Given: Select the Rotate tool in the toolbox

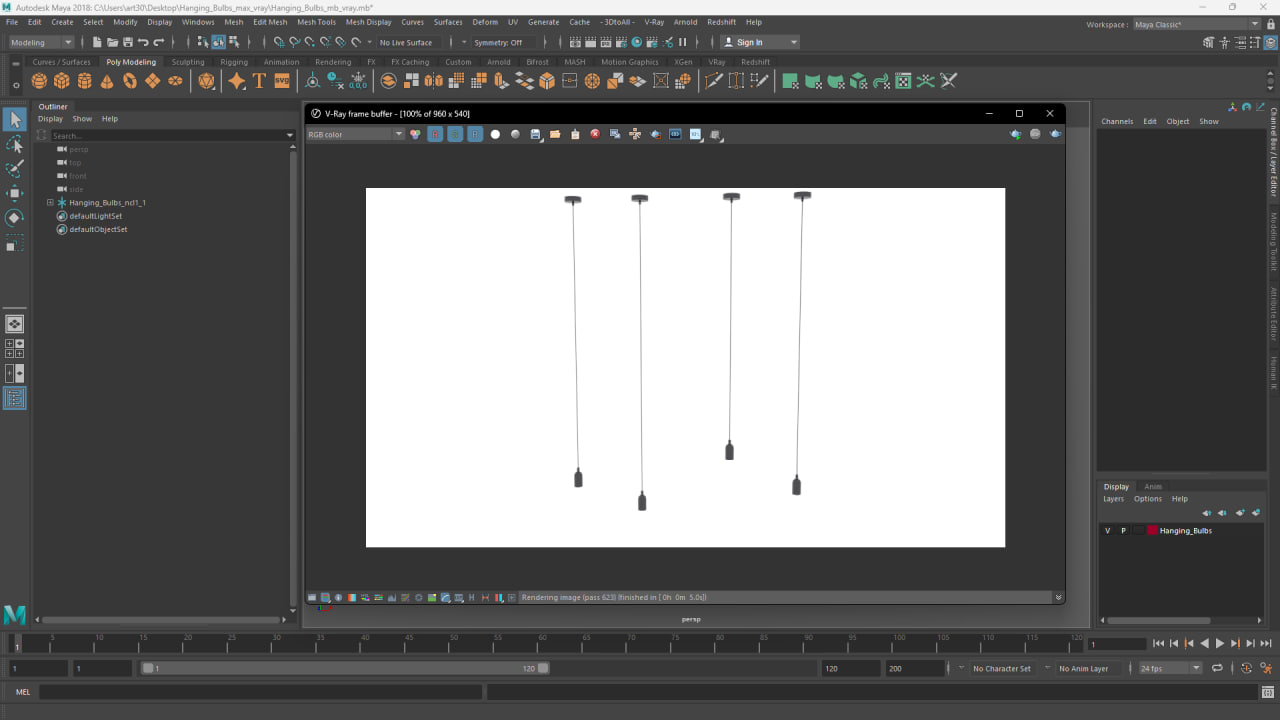Looking at the screenshot, I should pos(14,217).
